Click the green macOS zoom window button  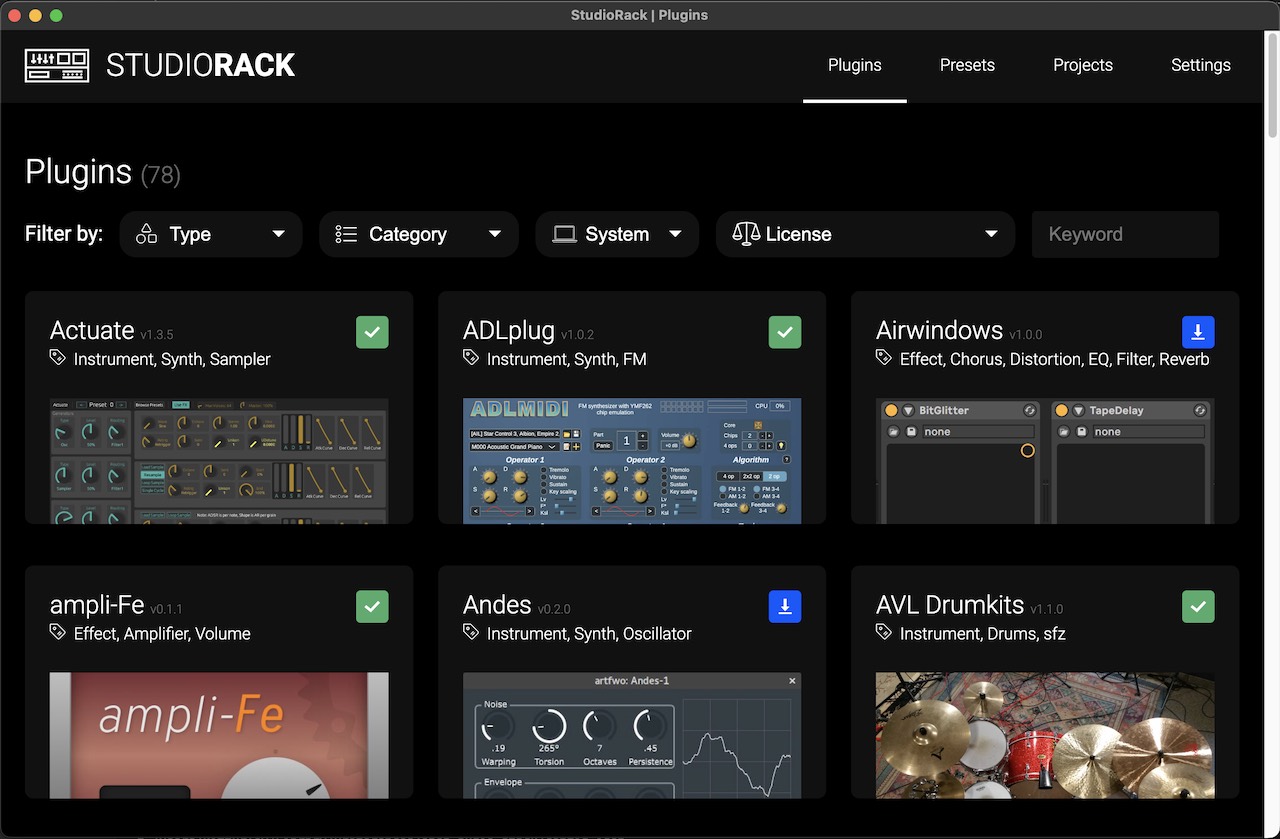click(x=56, y=15)
